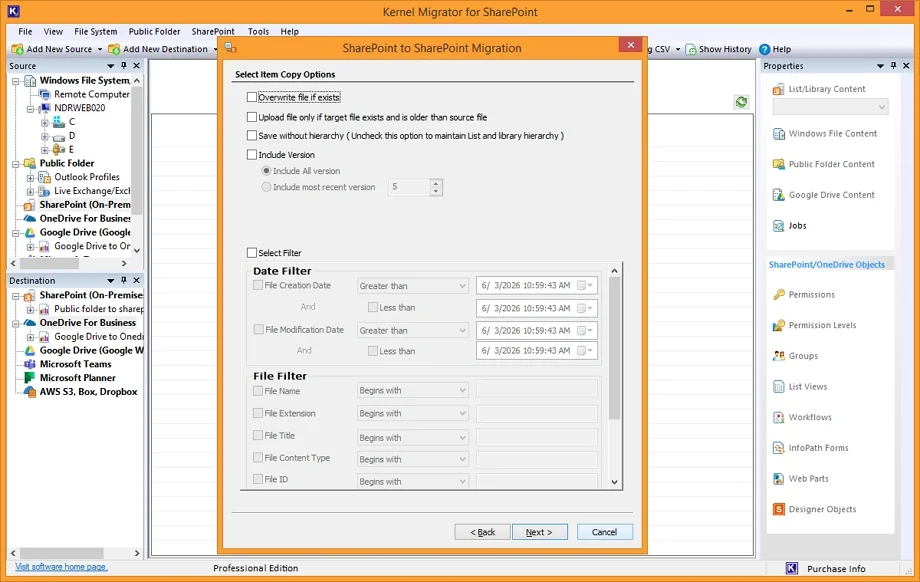Screen dimensions: 920x582
Task: Select the AWS S3, Box, Dropbox icon
Action: [x=29, y=392]
